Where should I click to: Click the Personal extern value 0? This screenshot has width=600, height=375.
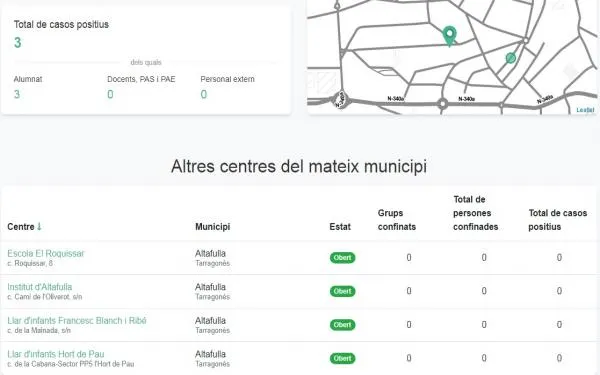click(204, 94)
